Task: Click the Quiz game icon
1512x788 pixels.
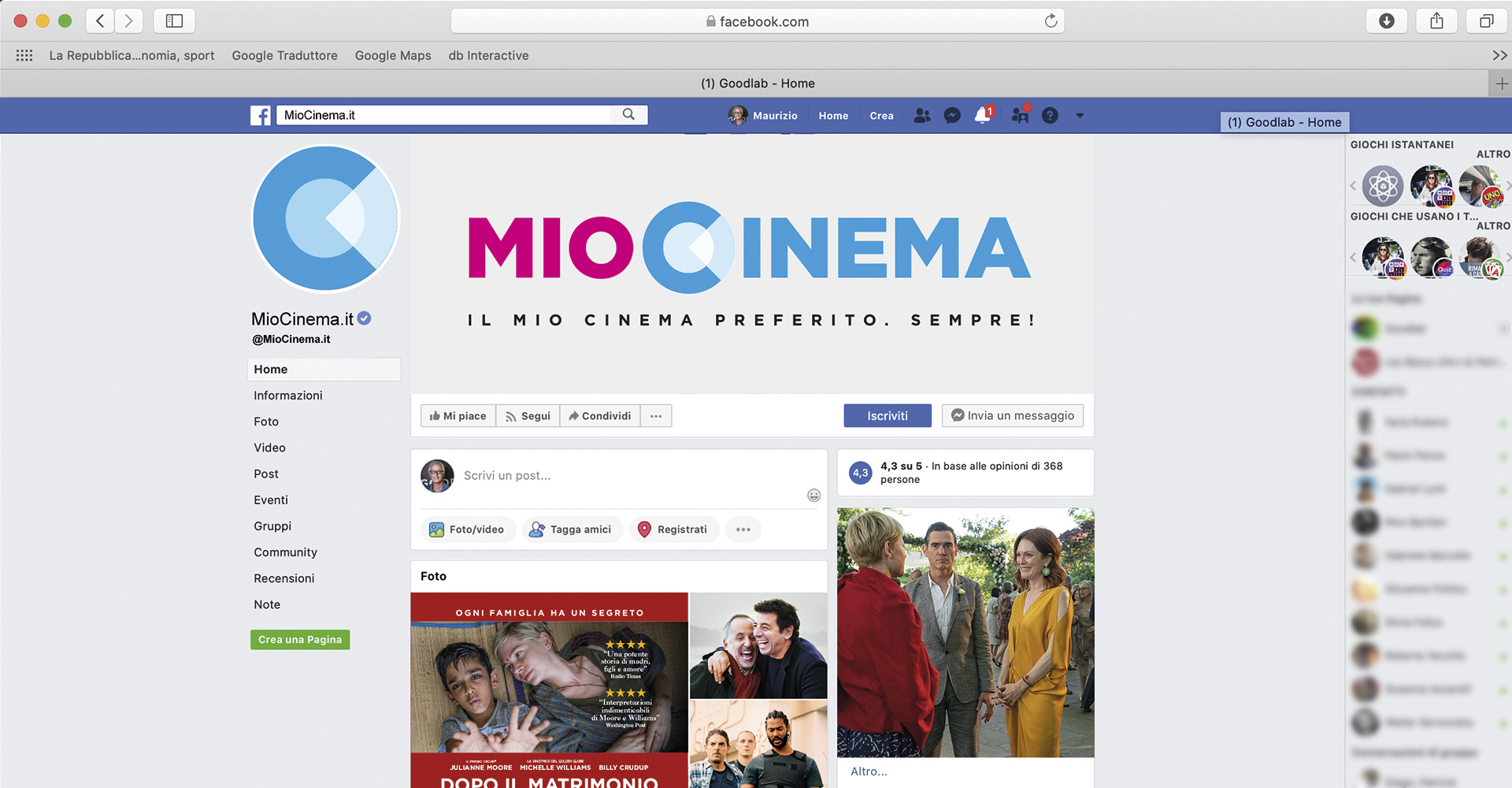Action: click(1431, 258)
